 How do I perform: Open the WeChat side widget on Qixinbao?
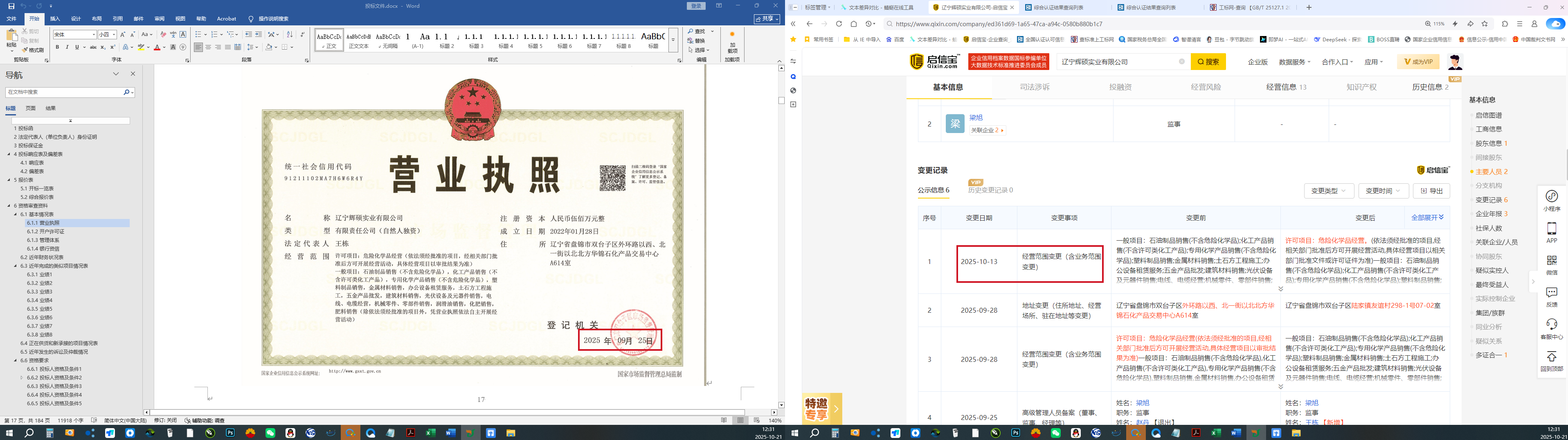[x=1552, y=264]
